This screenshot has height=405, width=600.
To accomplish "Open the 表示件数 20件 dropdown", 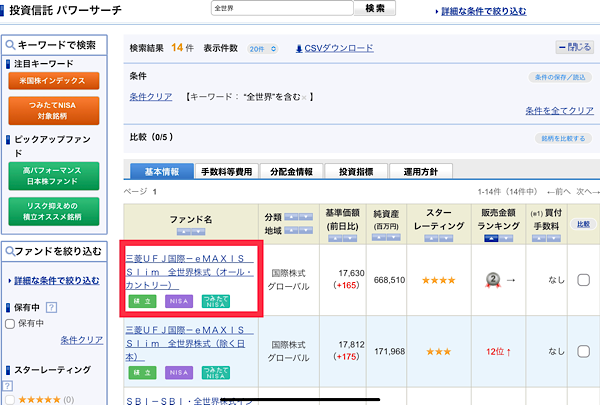I will tap(262, 49).
